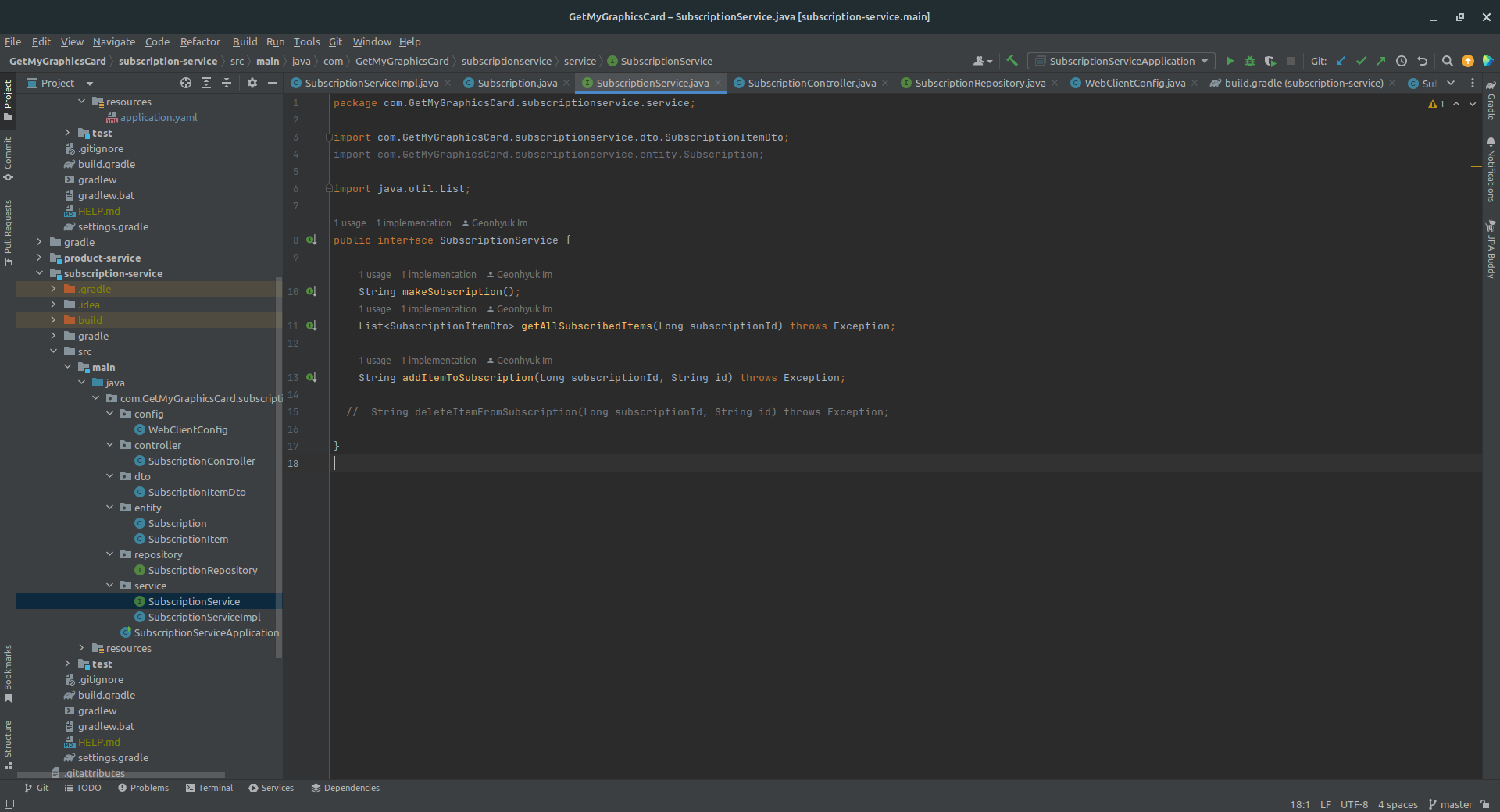Screen dimensions: 1500x812
Task: Toggle the Terminal tool window
Action: [x=209, y=788]
